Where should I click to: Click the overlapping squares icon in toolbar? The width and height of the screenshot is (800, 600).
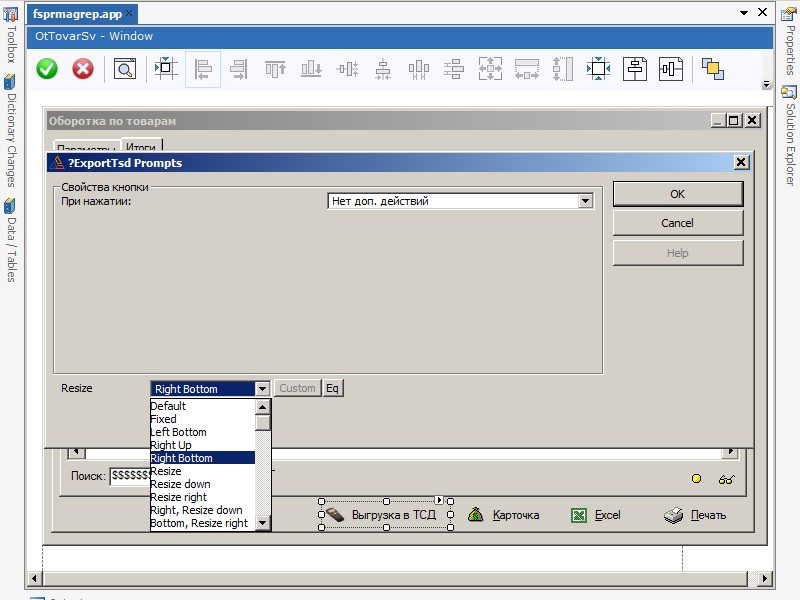click(712, 68)
